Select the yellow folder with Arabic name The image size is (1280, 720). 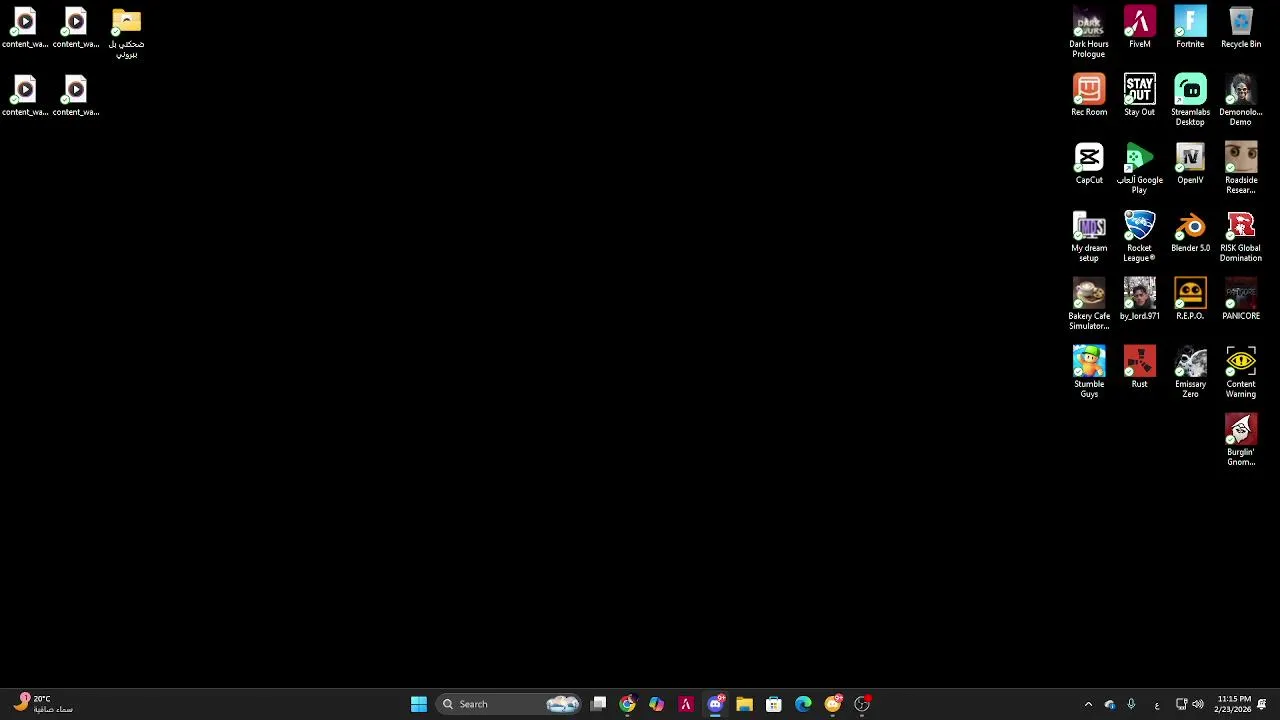point(126,32)
